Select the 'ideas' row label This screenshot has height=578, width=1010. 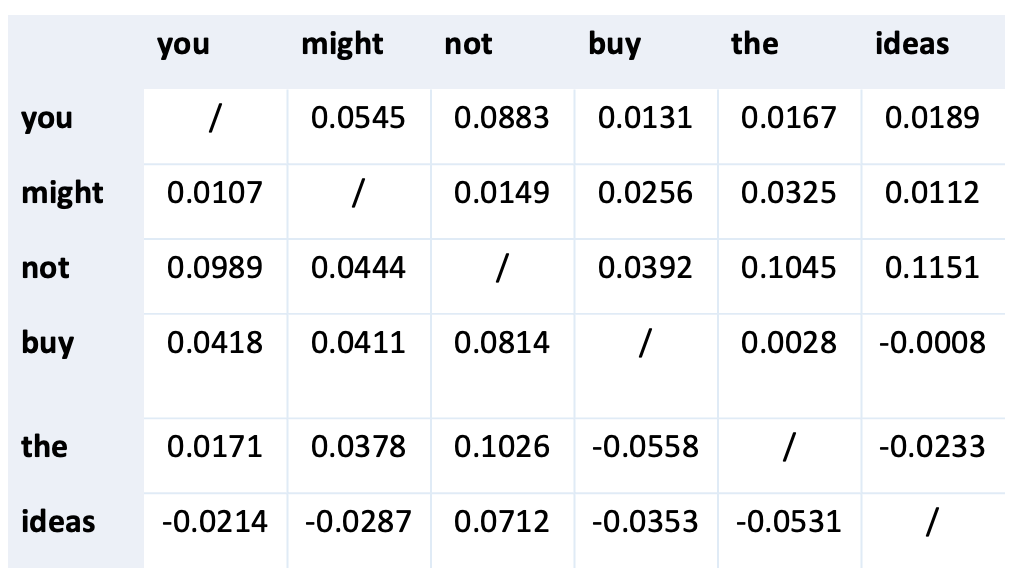[58, 521]
